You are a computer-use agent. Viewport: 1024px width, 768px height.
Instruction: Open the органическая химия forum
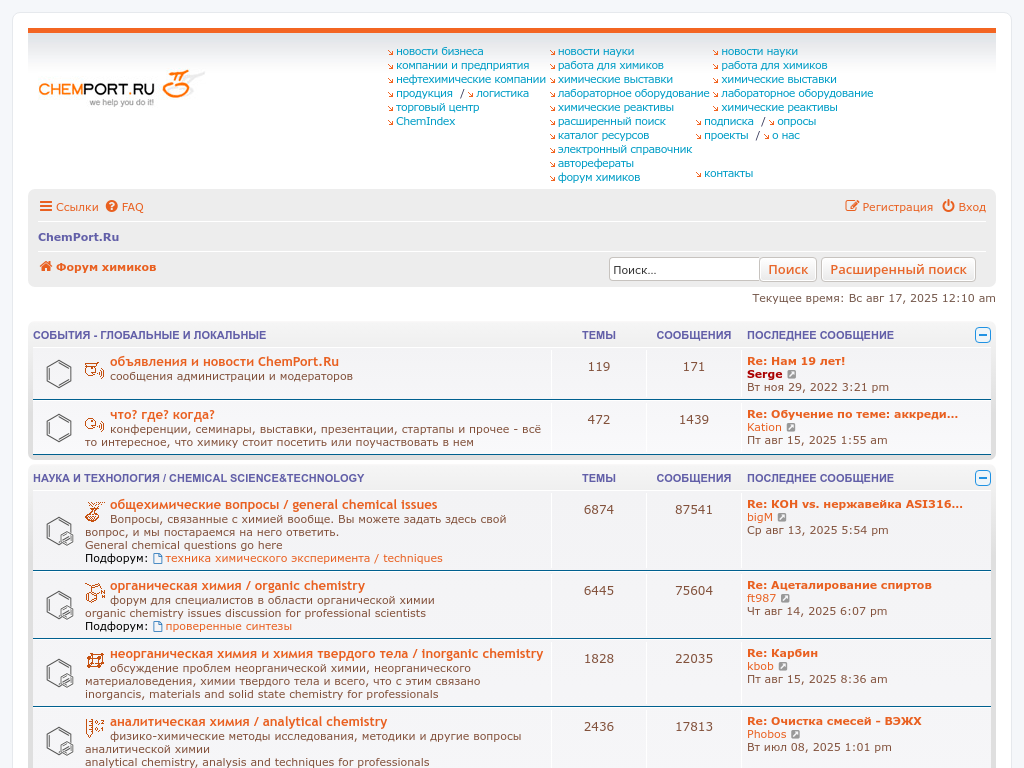[237, 586]
